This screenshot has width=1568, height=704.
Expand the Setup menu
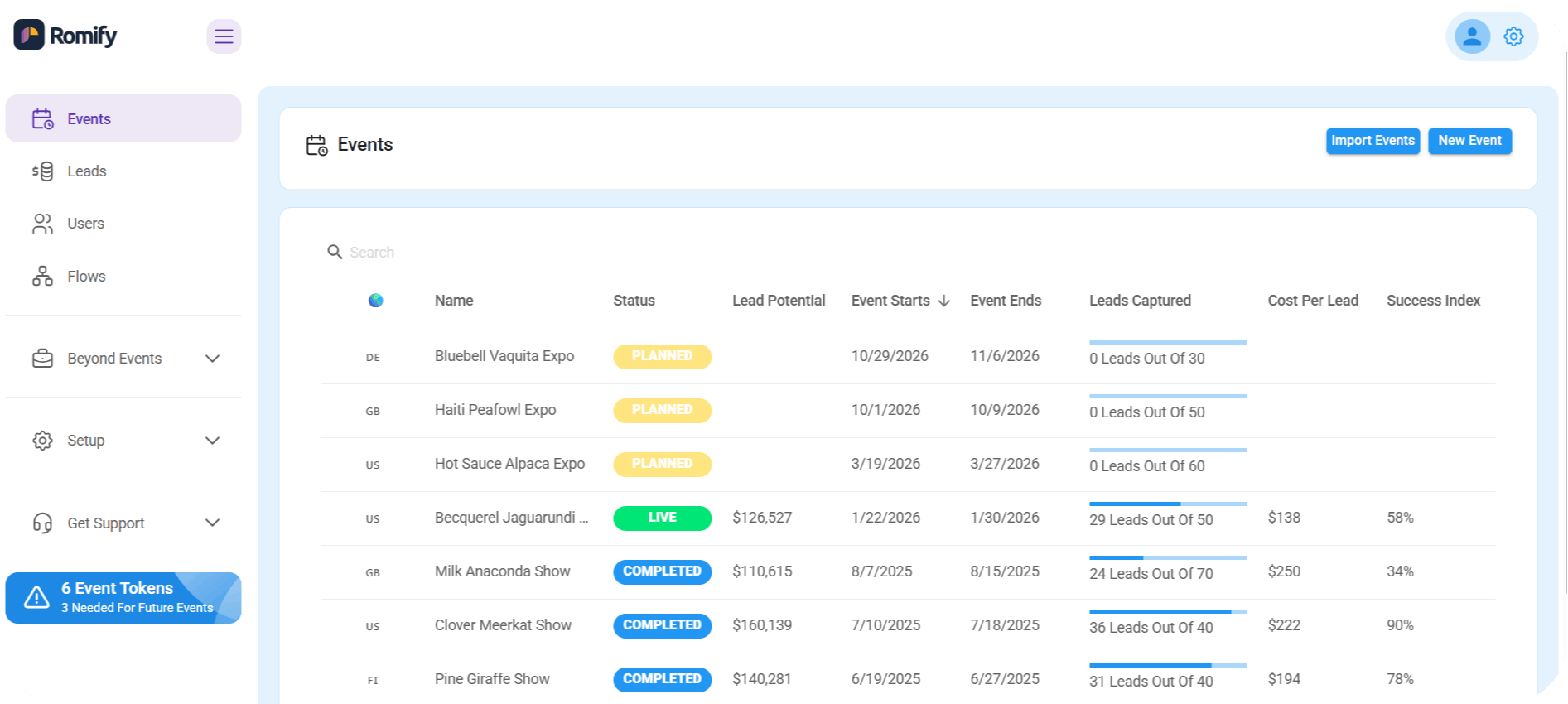tap(212, 441)
